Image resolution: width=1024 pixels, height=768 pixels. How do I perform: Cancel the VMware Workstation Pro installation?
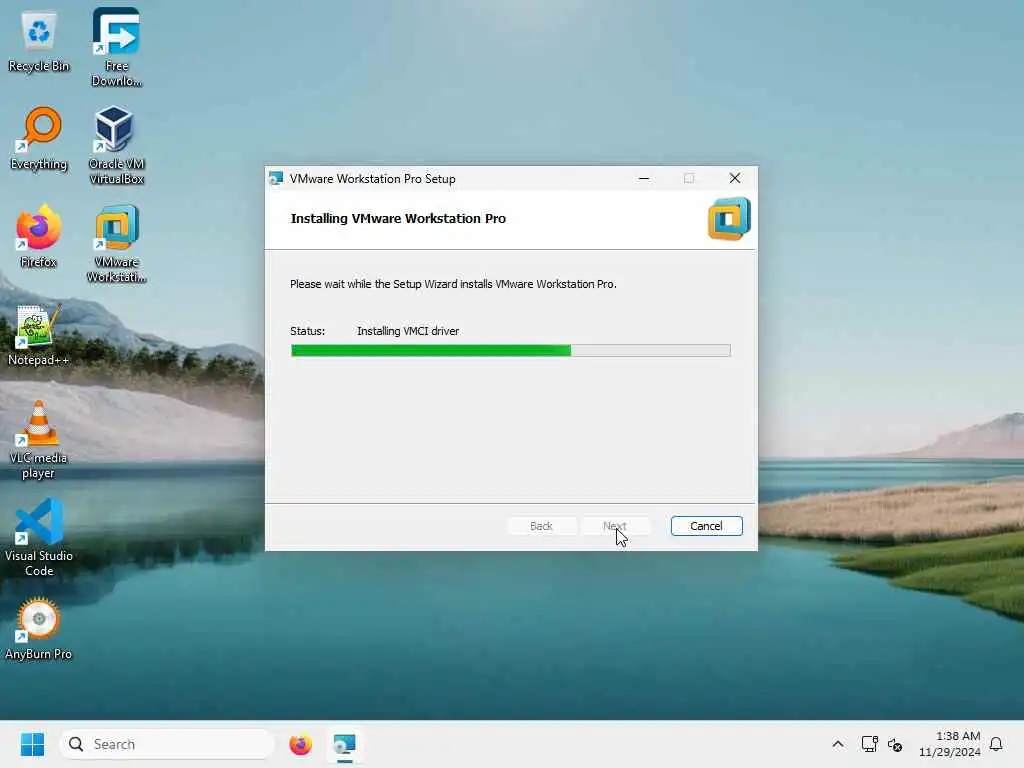pyautogui.click(x=707, y=526)
